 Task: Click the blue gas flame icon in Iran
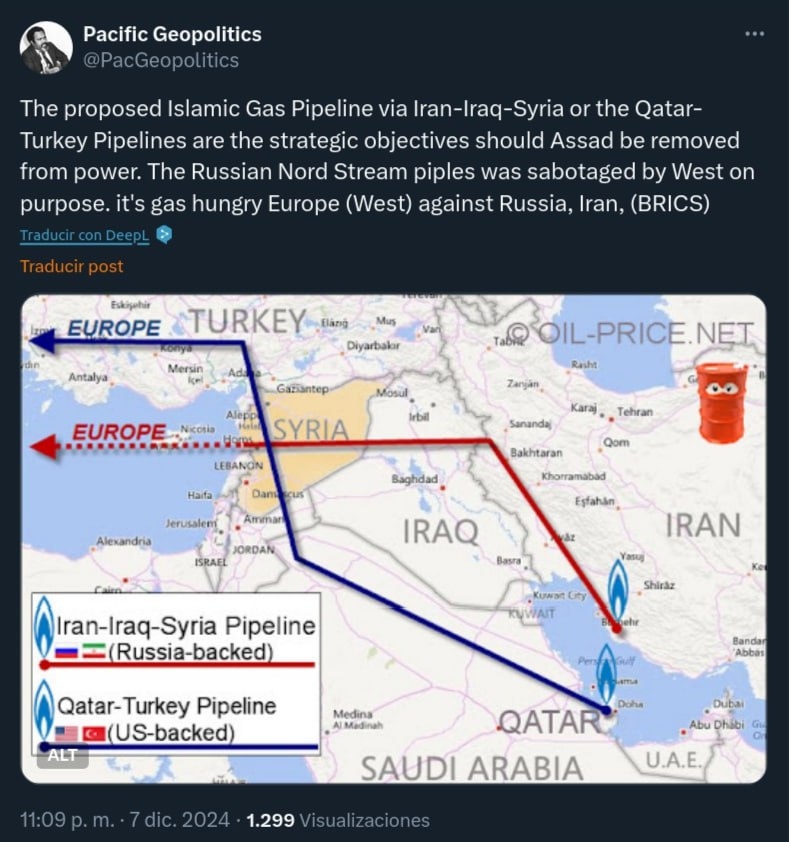[617, 590]
